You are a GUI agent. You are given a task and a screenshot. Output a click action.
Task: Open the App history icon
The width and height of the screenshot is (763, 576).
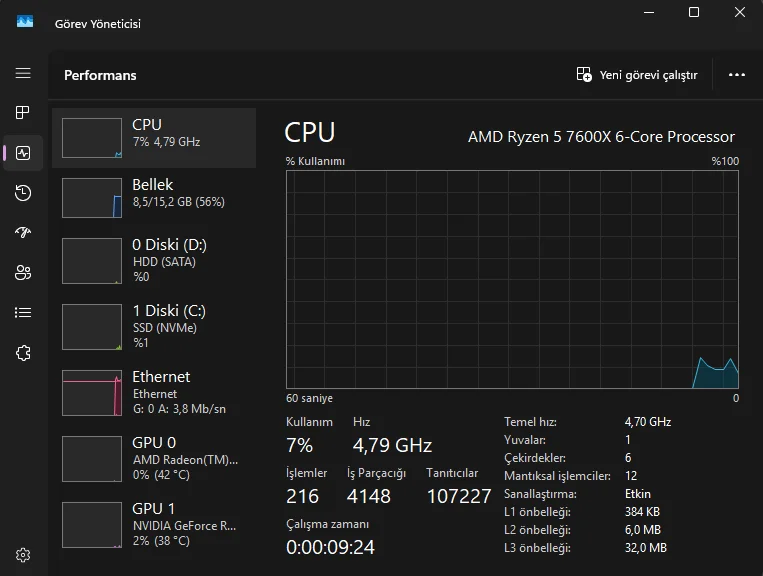tap(23, 193)
